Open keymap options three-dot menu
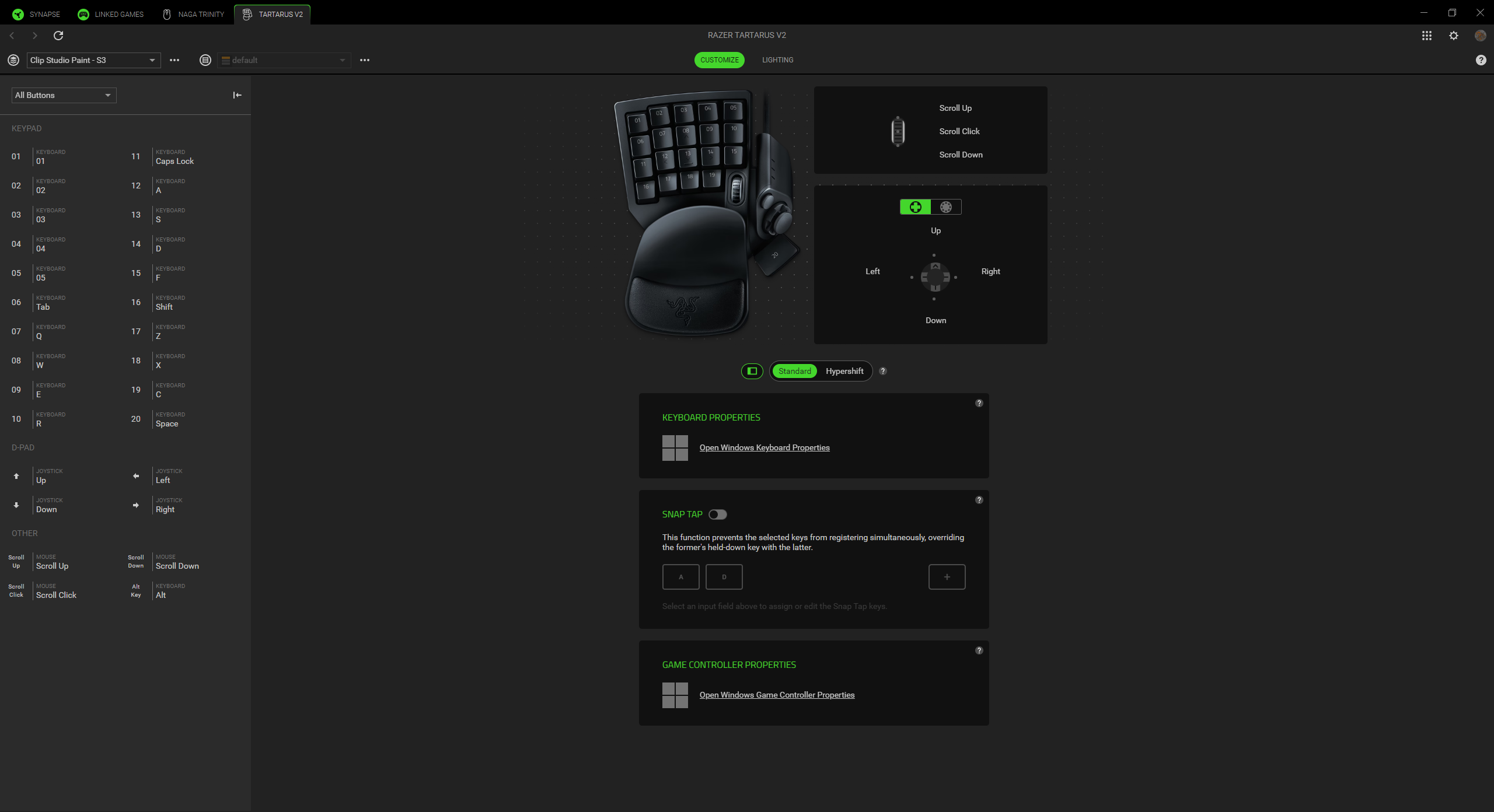1494x812 pixels. [365, 60]
